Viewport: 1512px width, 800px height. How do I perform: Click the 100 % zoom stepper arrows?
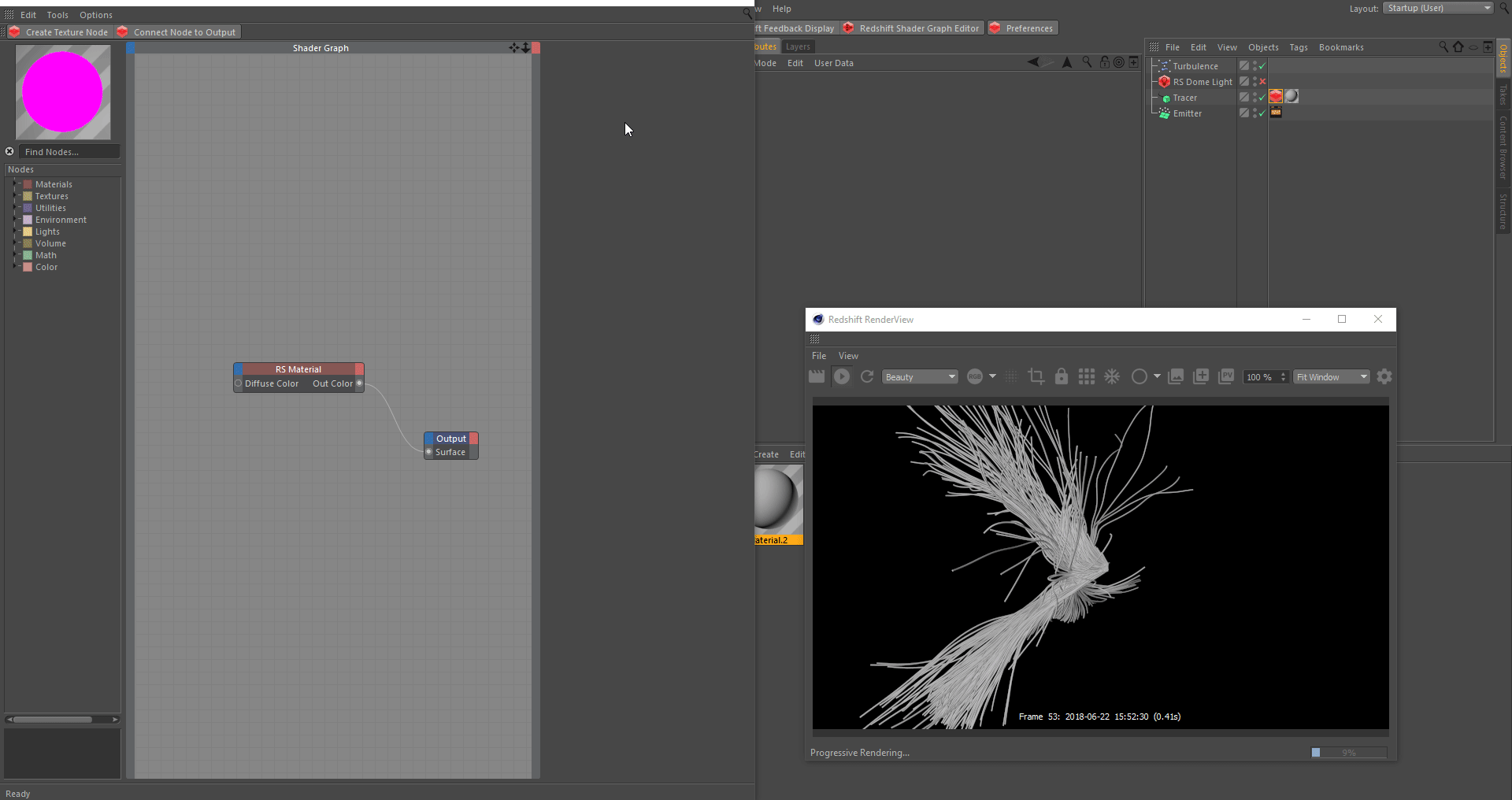[x=1283, y=377]
